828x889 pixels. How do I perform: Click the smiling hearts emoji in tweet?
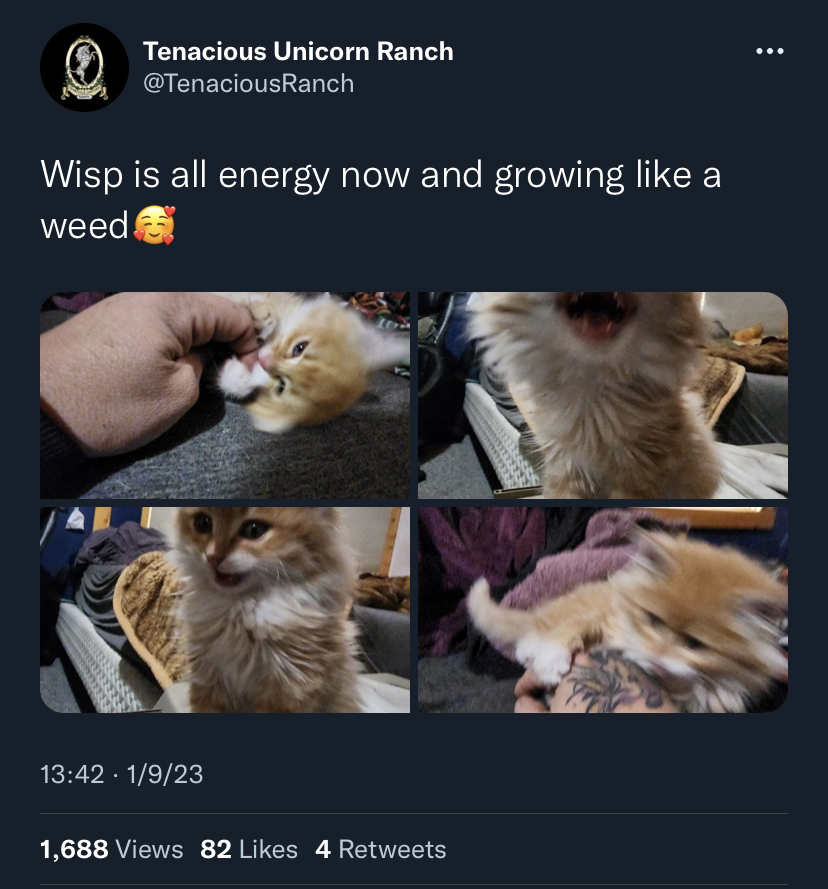(x=154, y=225)
